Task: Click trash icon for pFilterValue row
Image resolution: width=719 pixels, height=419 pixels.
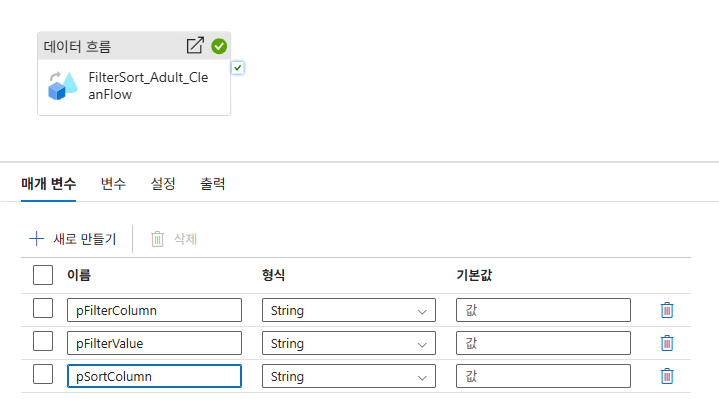Action: (x=667, y=343)
